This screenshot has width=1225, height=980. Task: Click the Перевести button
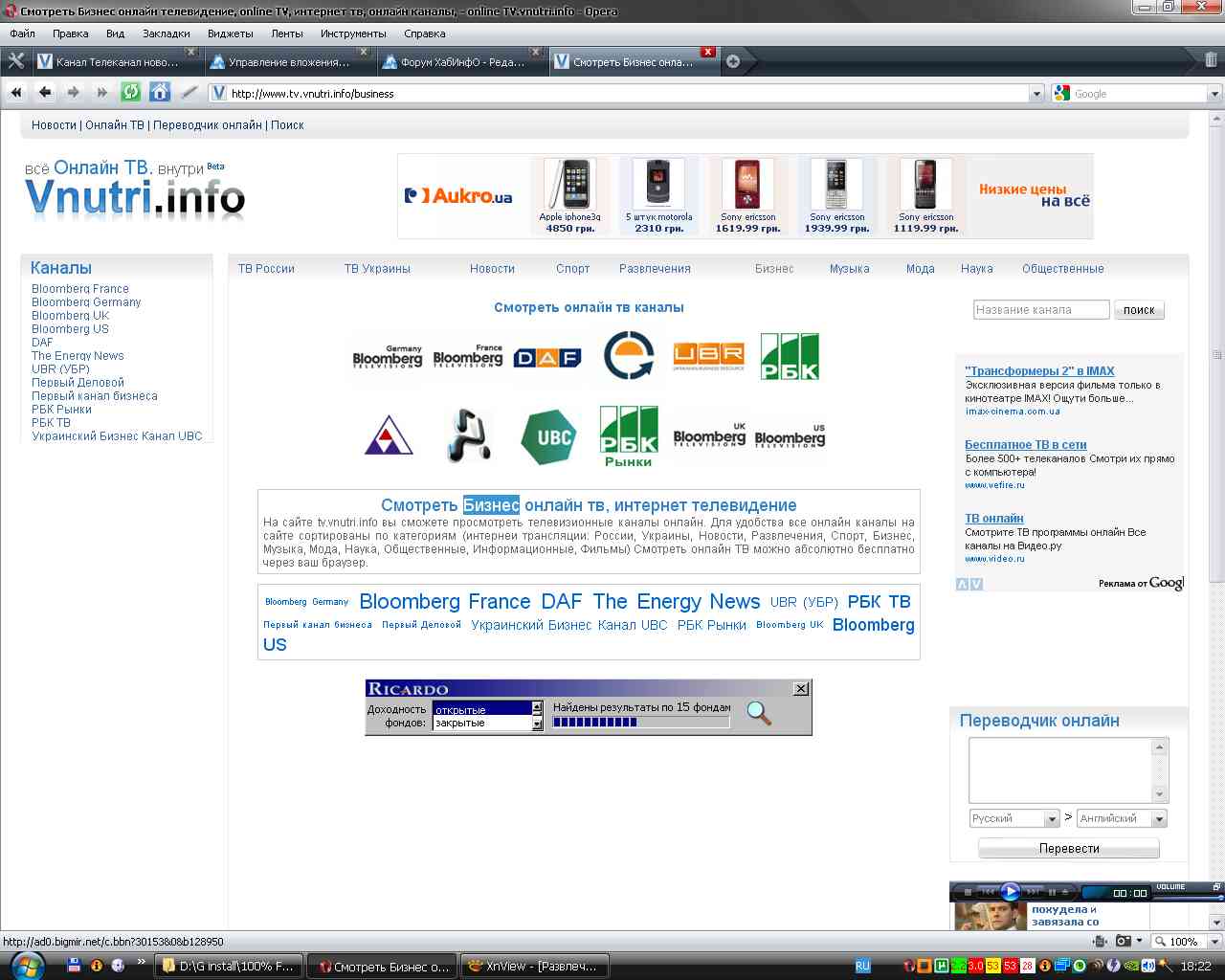(1068, 849)
